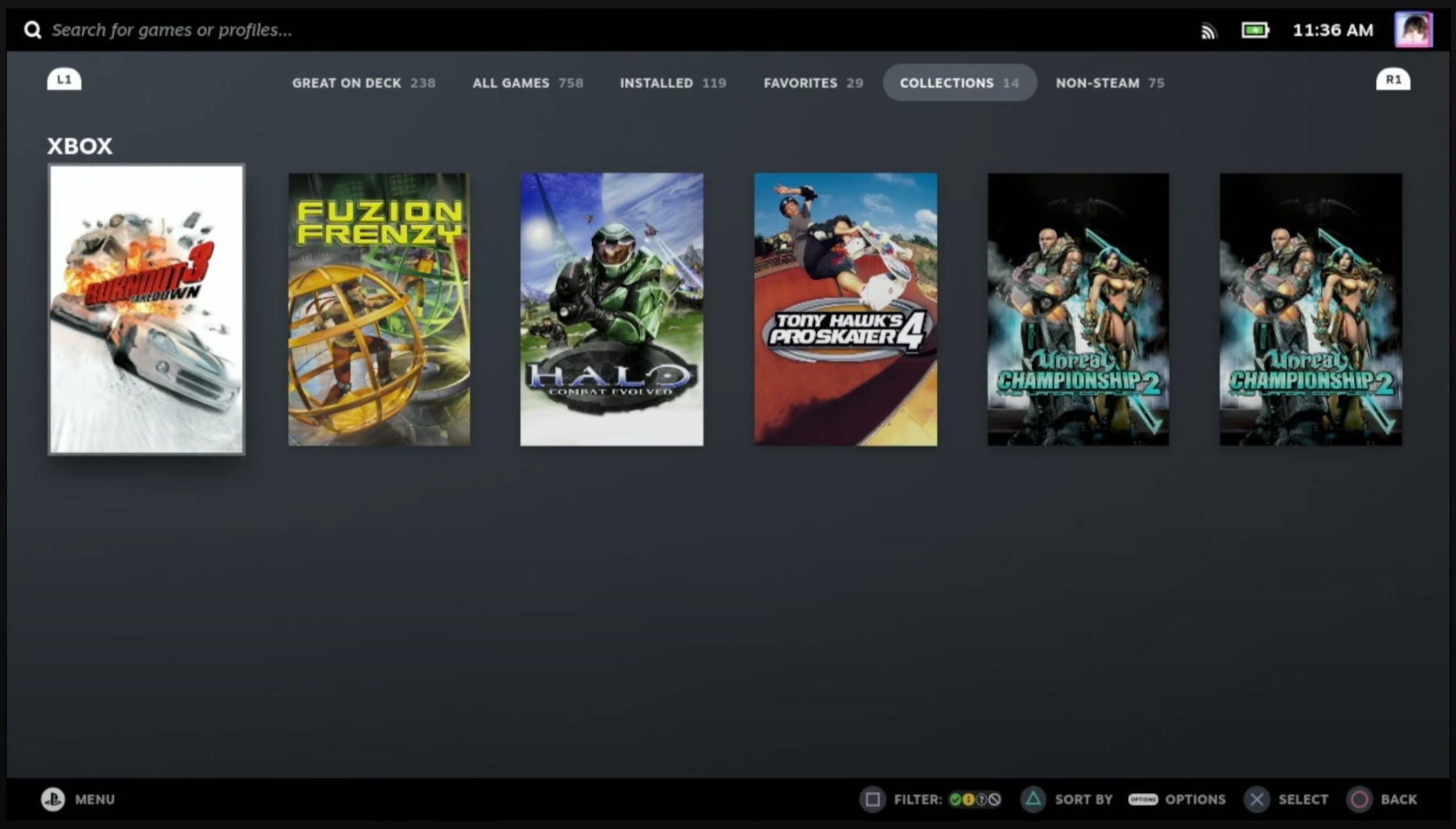This screenshot has width=1456, height=829.
Task: Open the OPTIONS footer label
Action: 1195,800
